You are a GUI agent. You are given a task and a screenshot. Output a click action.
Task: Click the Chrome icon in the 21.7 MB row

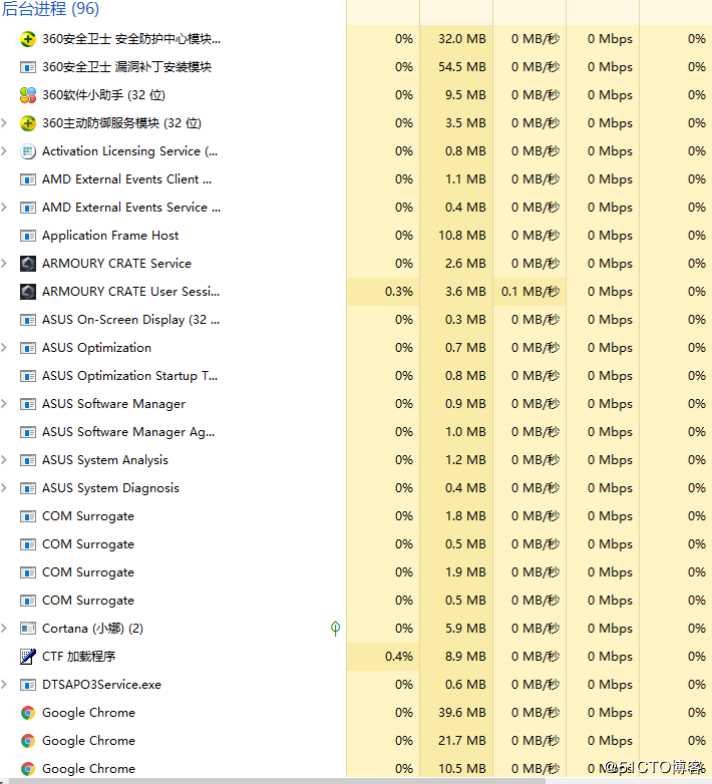coord(28,740)
